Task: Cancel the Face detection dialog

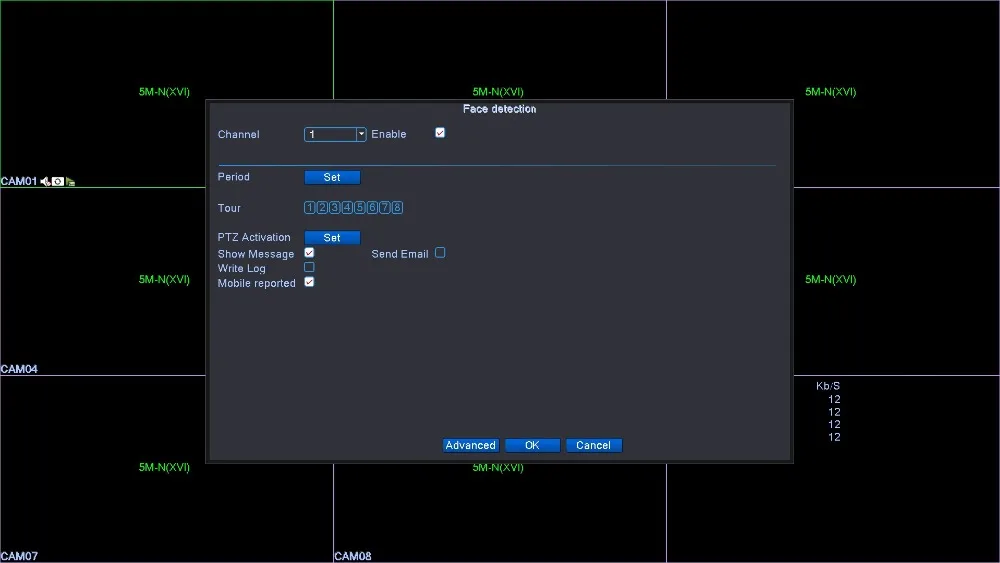Action: click(594, 445)
